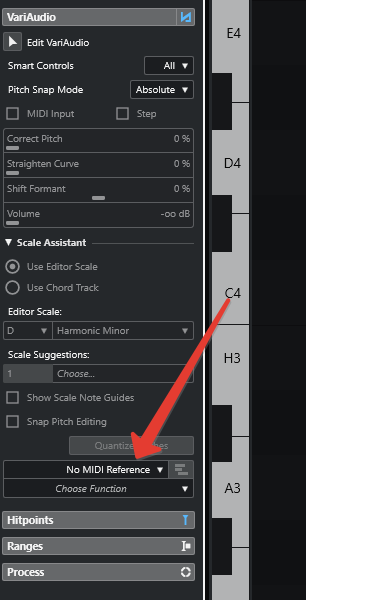Screen dimensions: 367x600
Task: Check Show Scale Note Guides
Action: (x=13, y=398)
